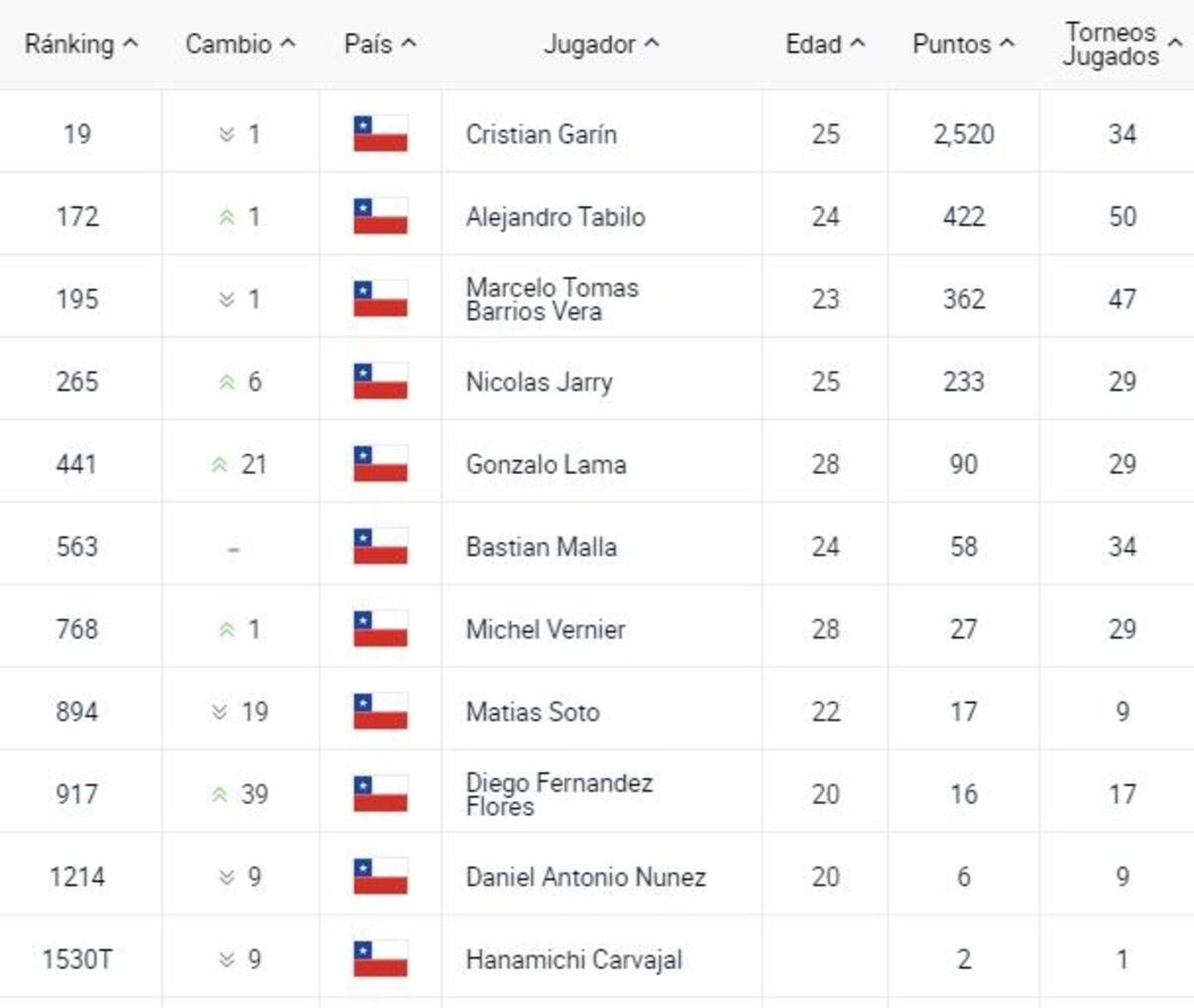The image size is (1194, 1008).
Task: Open Daniel Antonio Nunez player link
Action: point(586,877)
